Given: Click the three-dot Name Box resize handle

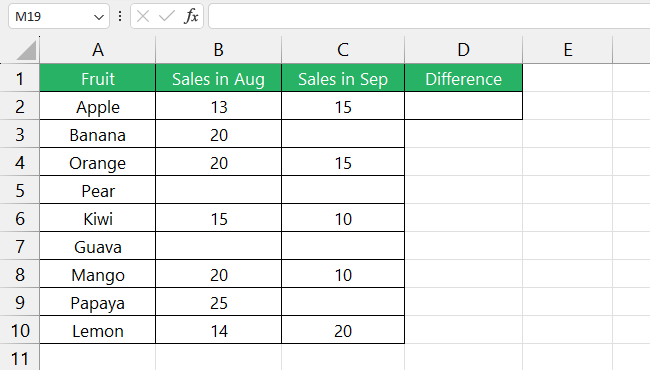Looking at the screenshot, I should (x=120, y=16).
